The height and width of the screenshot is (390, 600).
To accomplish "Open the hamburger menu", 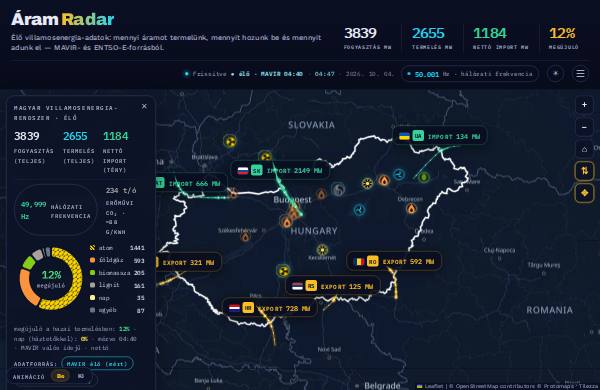I will (580, 73).
